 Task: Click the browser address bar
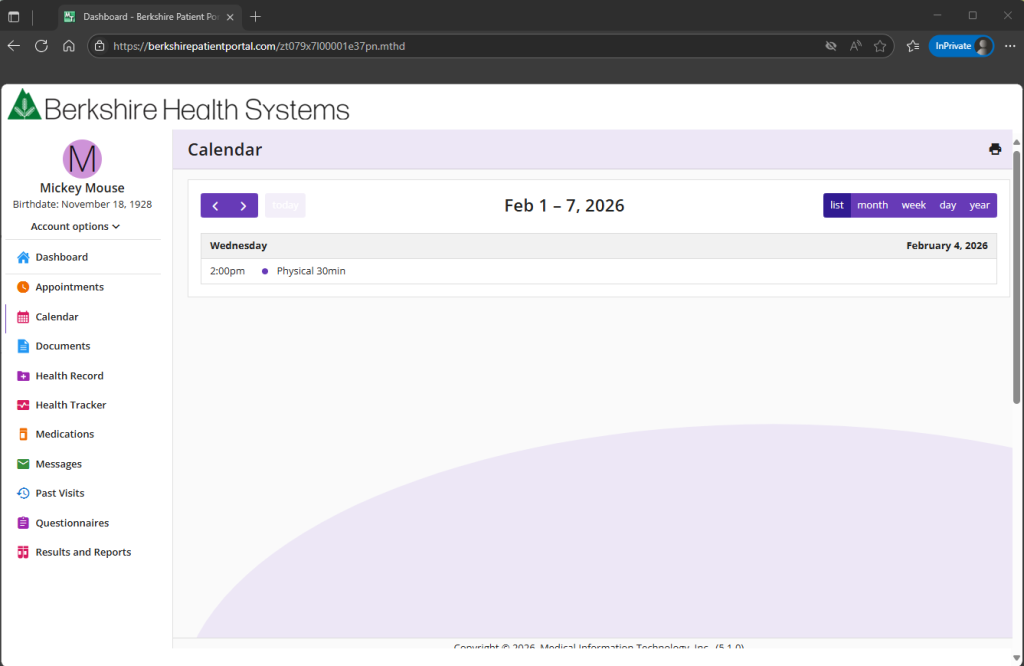(450, 46)
